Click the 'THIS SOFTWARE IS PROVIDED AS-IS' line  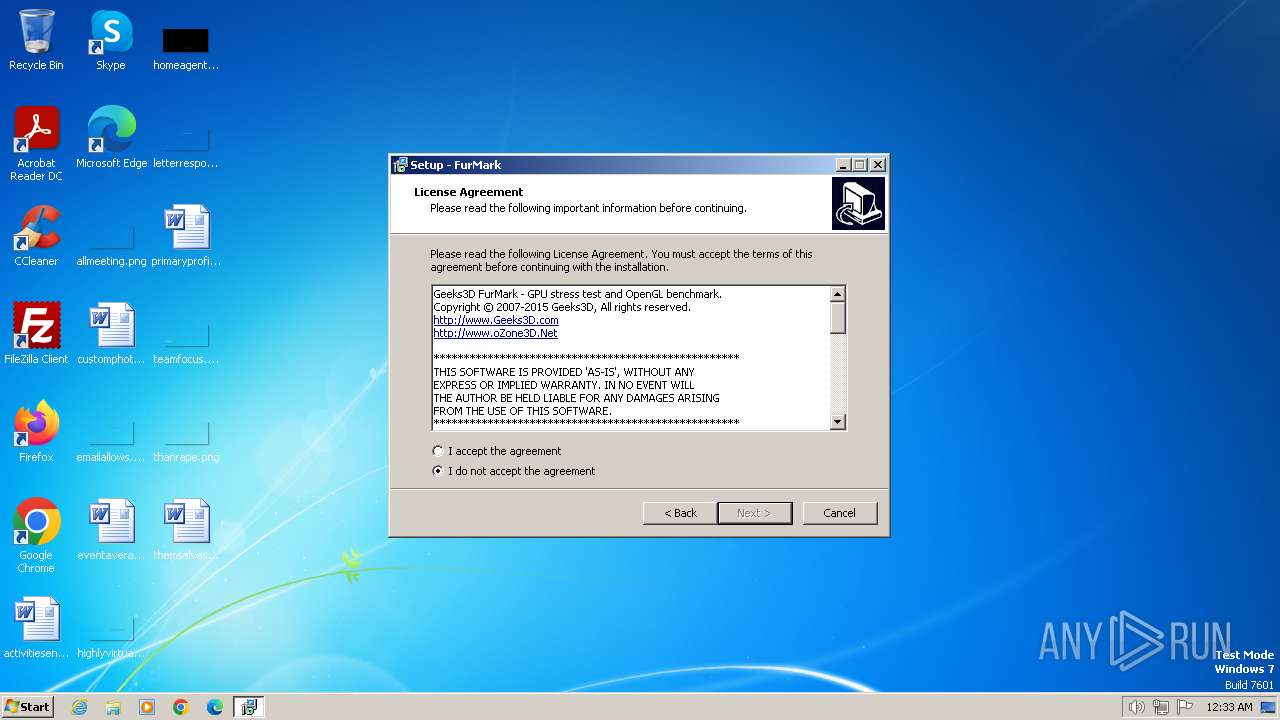563,372
